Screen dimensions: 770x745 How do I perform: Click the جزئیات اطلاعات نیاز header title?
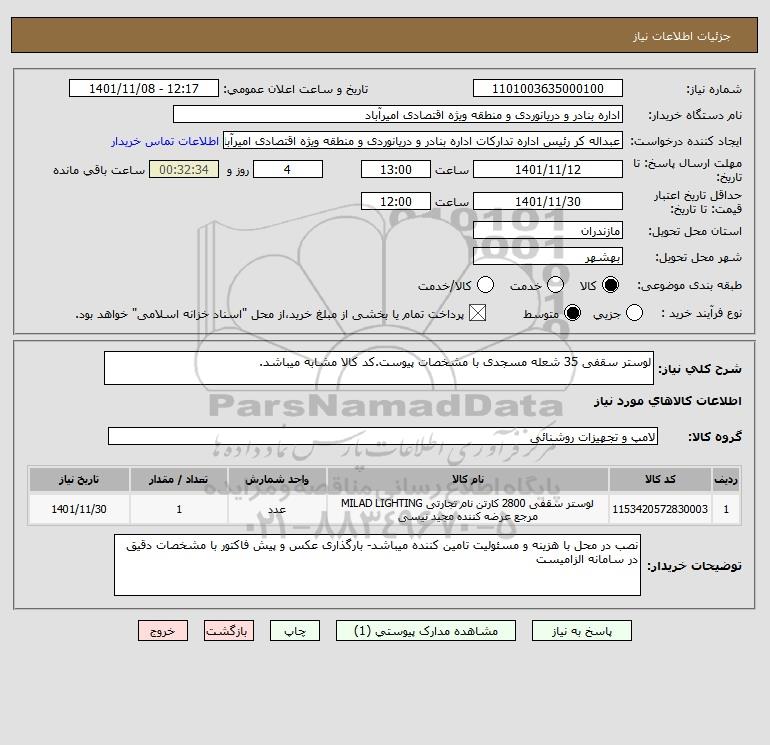pyautogui.click(x=682, y=36)
